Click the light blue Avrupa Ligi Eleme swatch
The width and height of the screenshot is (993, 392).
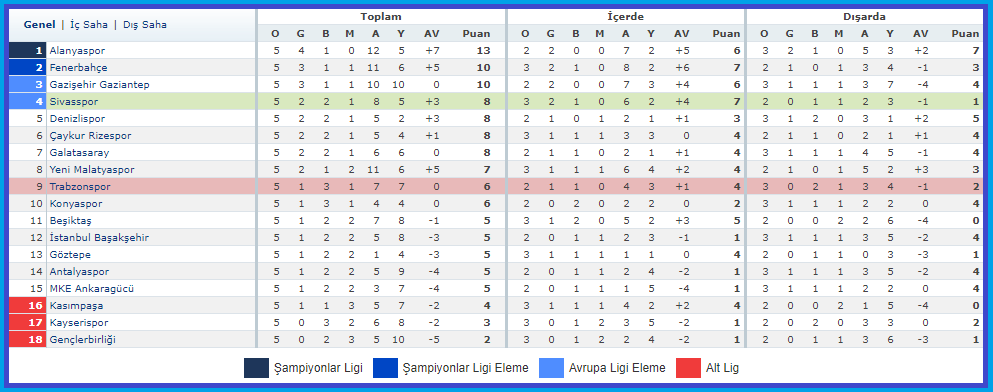pyautogui.click(x=551, y=368)
